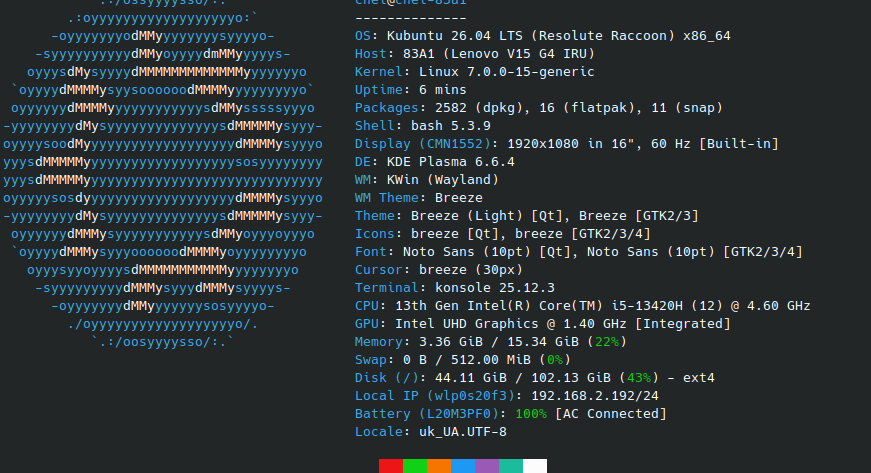Image resolution: width=871 pixels, height=473 pixels.
Task: Click the green color block
Action: tap(415, 466)
